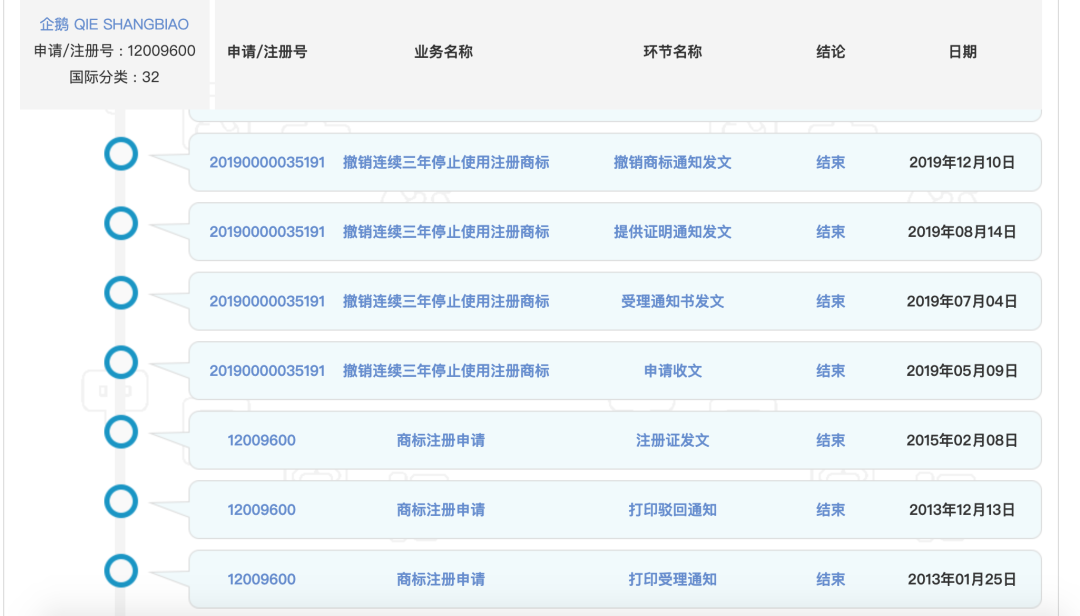The height and width of the screenshot is (616, 1080).
Task: Click the 结论 column header
Action: coord(830,52)
